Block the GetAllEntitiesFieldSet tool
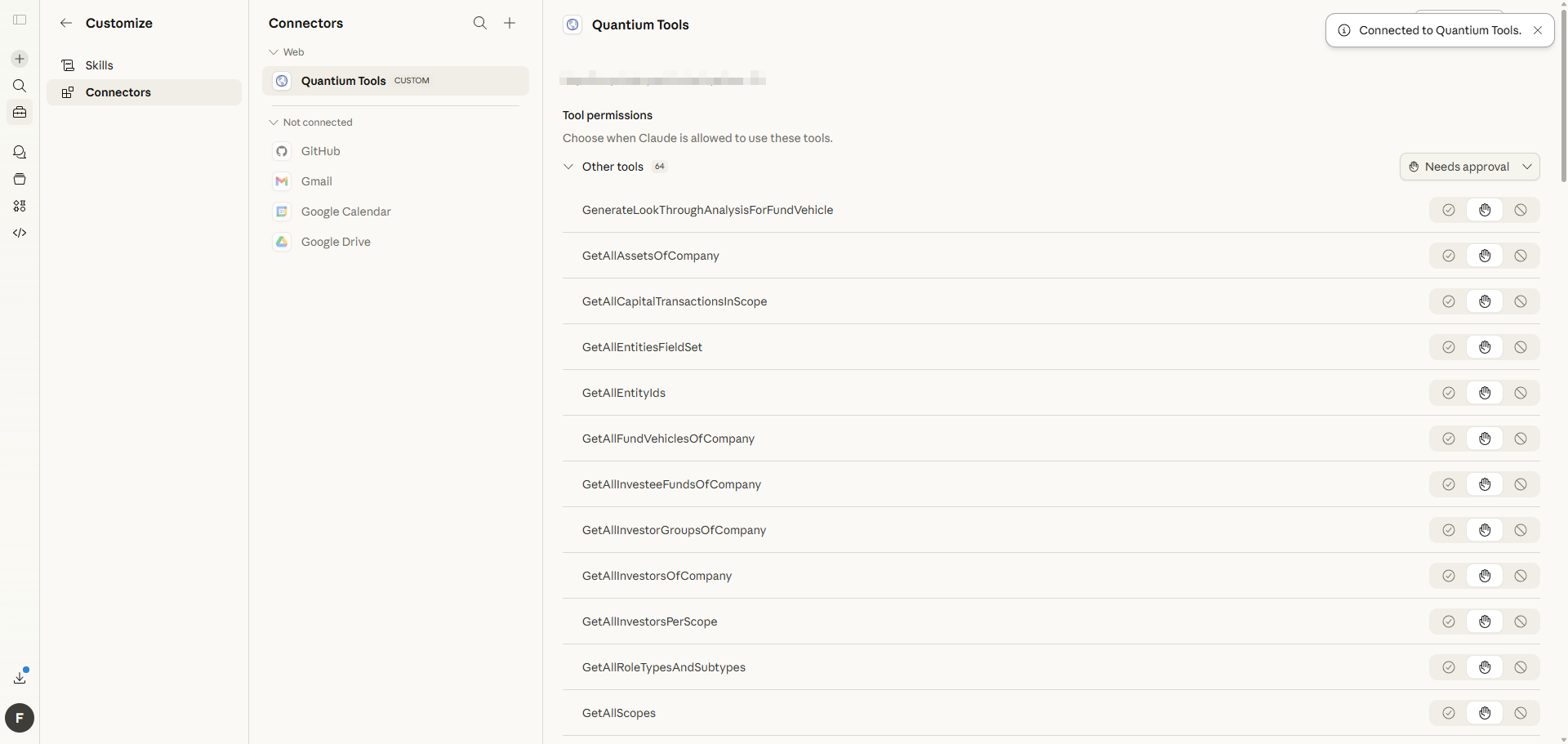 (x=1521, y=347)
